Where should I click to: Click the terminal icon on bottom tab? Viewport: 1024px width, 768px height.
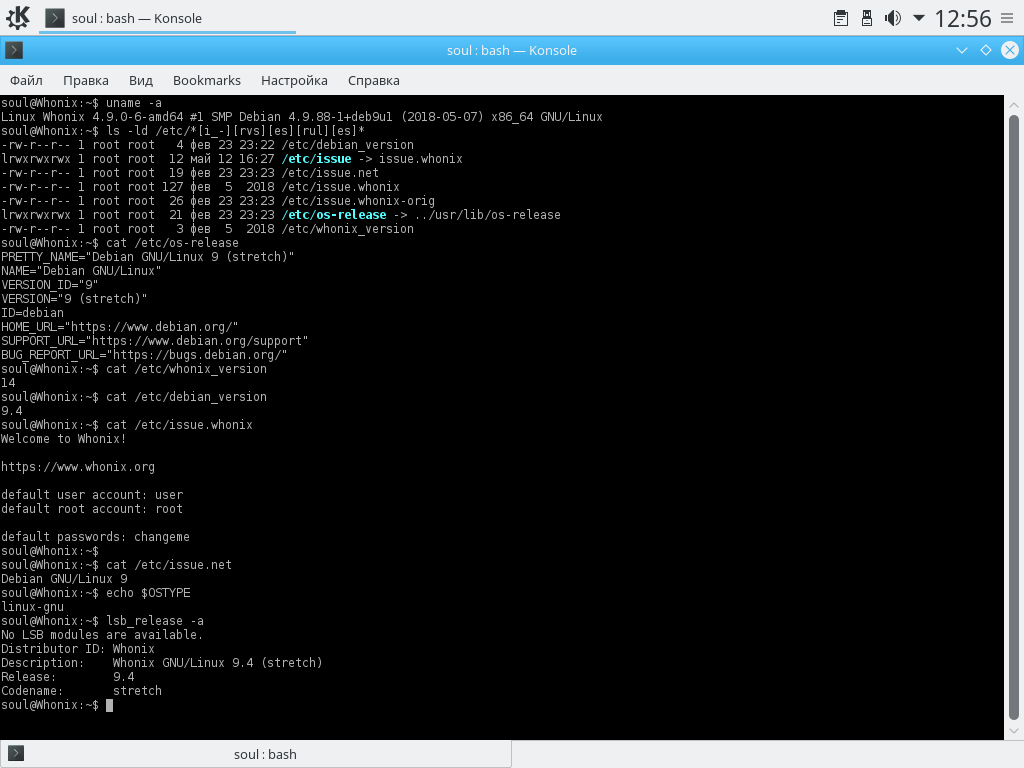(16, 754)
